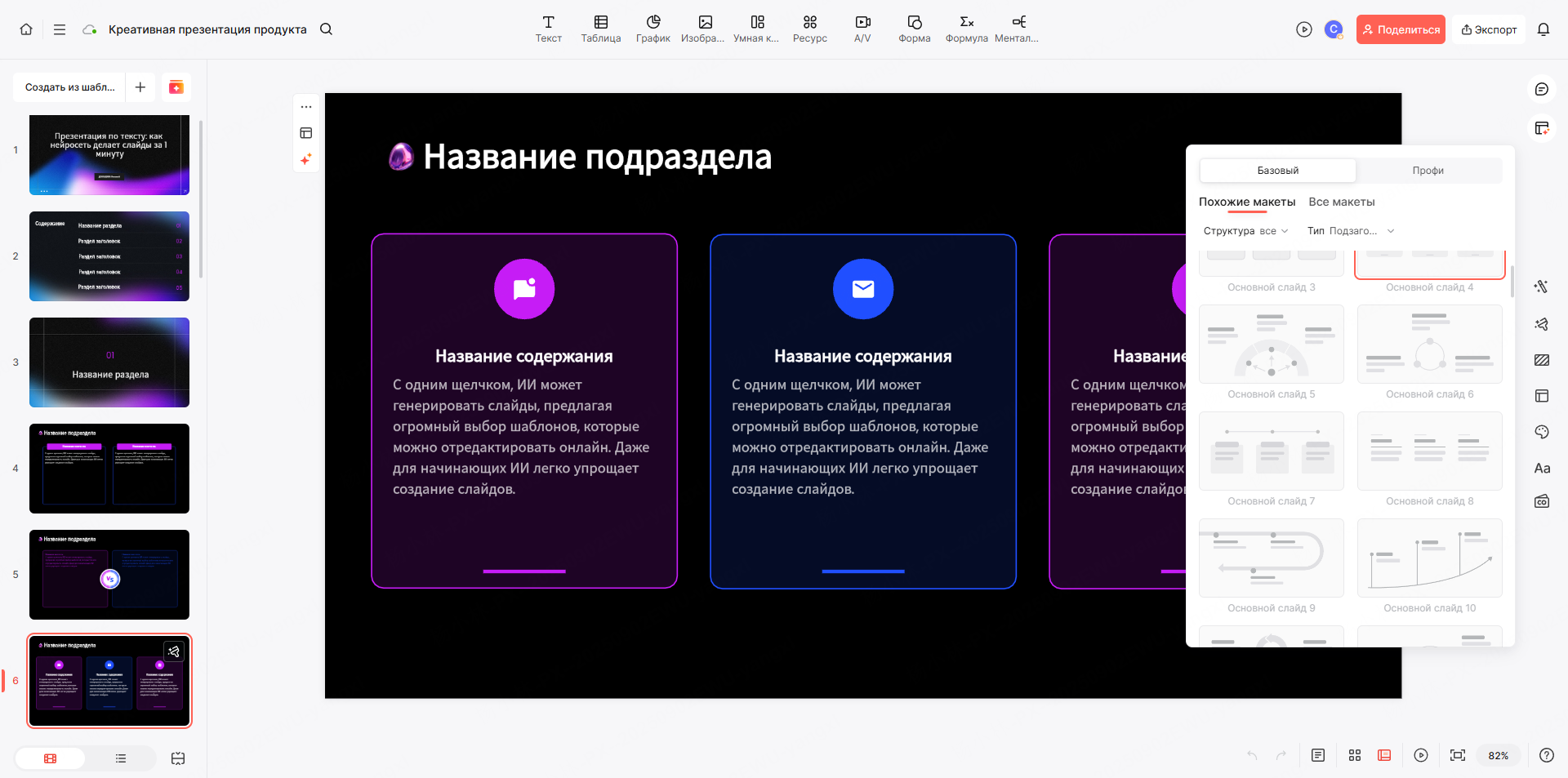
Task: Open the Формула editor
Action: pos(966,29)
